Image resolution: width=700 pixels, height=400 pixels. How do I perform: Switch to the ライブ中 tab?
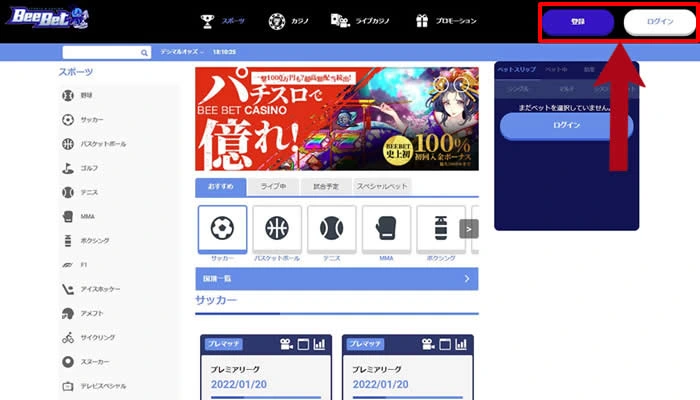(271, 186)
